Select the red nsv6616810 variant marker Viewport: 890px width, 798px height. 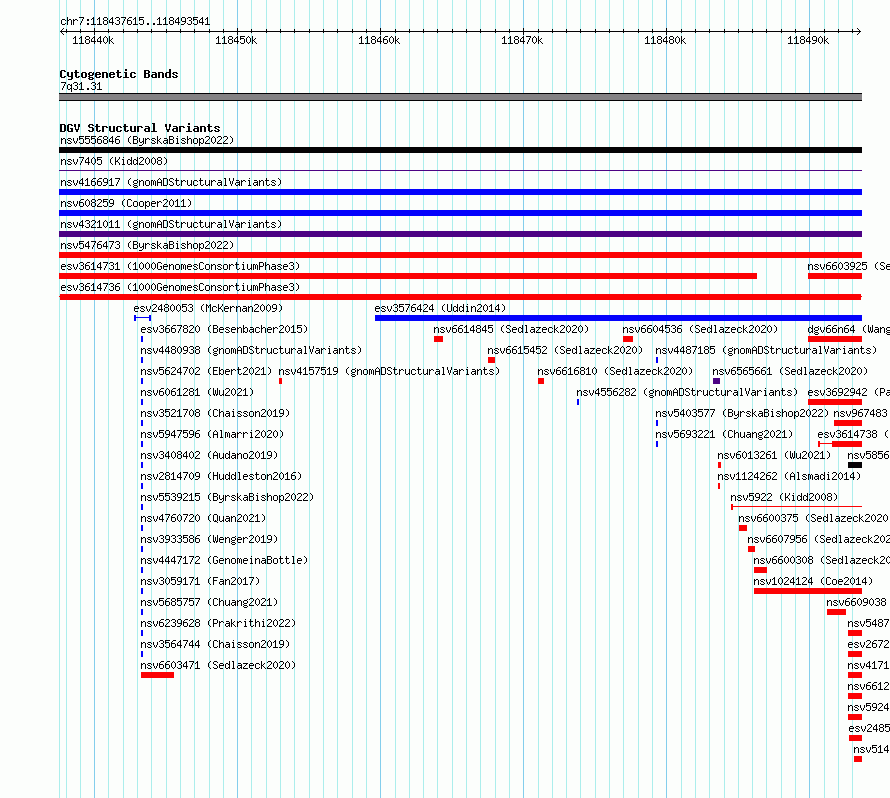point(541,381)
